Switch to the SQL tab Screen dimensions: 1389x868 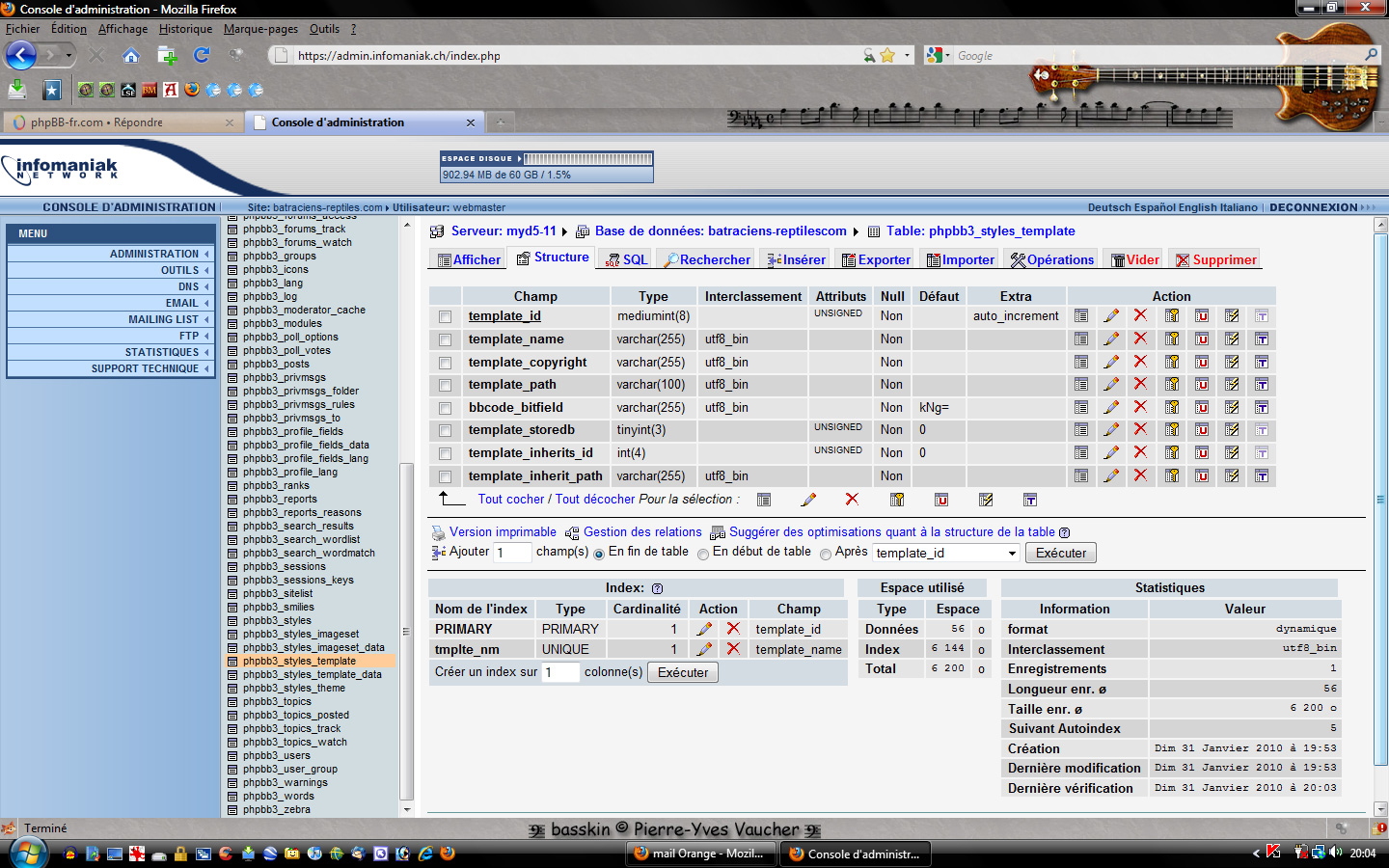click(627, 259)
